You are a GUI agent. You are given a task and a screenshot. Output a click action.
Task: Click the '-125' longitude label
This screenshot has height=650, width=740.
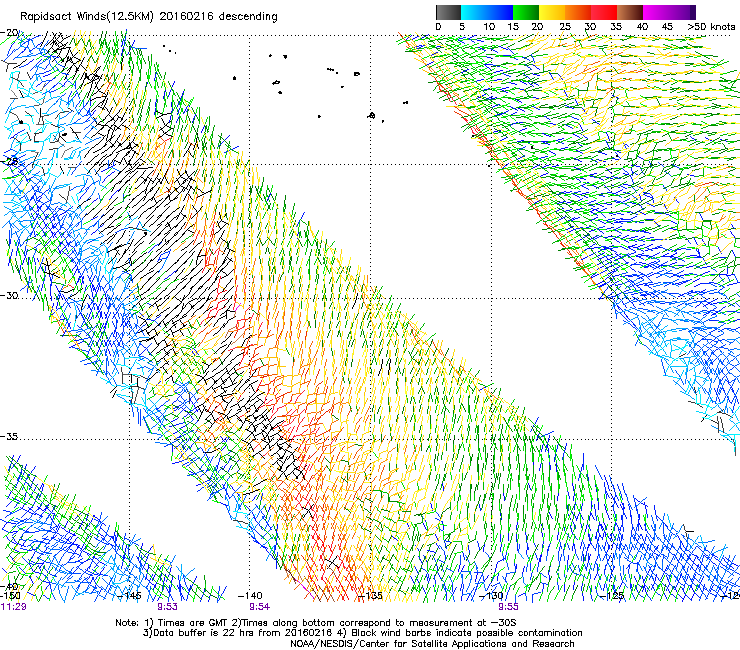[612, 596]
